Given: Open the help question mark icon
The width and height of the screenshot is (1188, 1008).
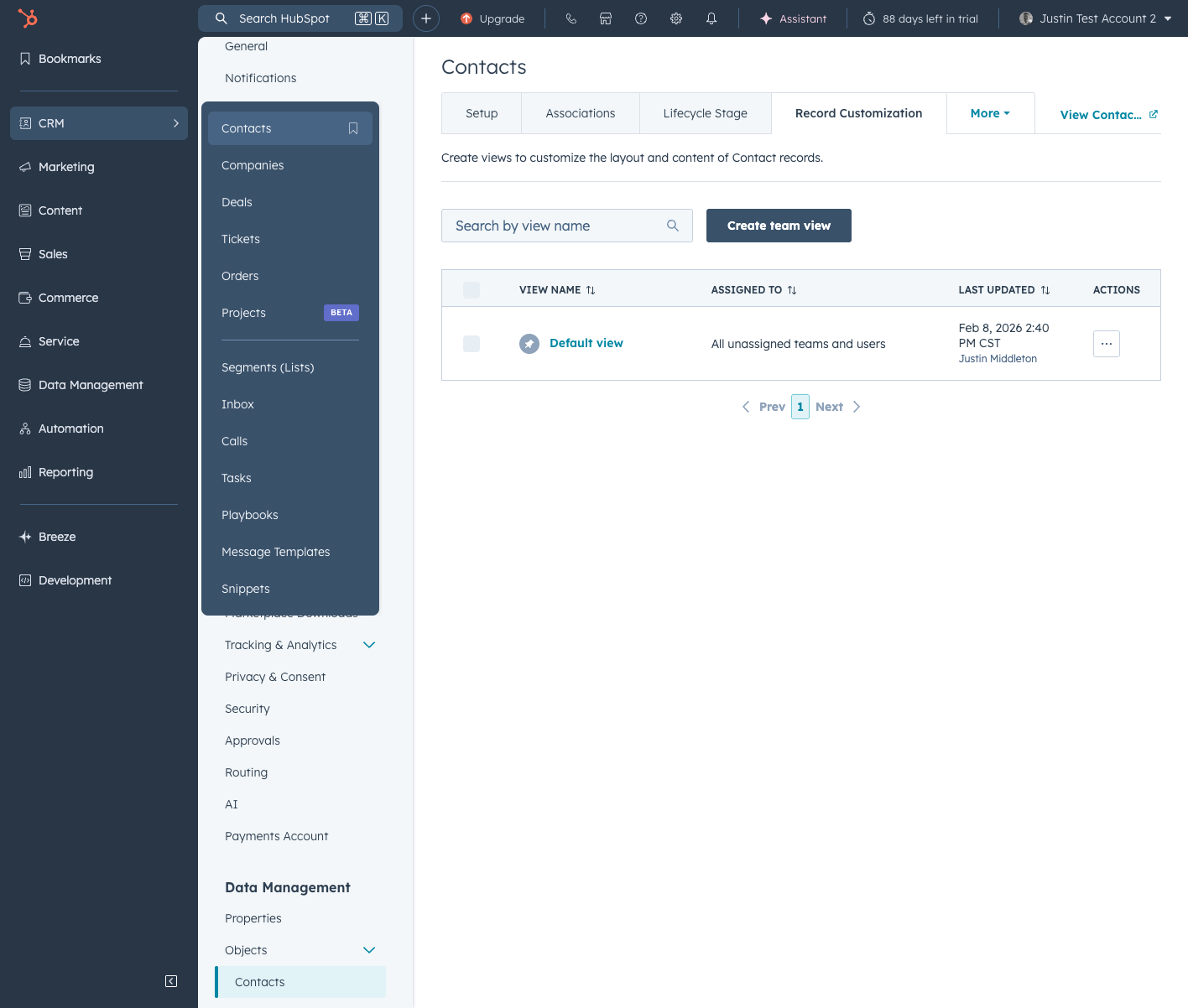Looking at the screenshot, I should click(641, 18).
